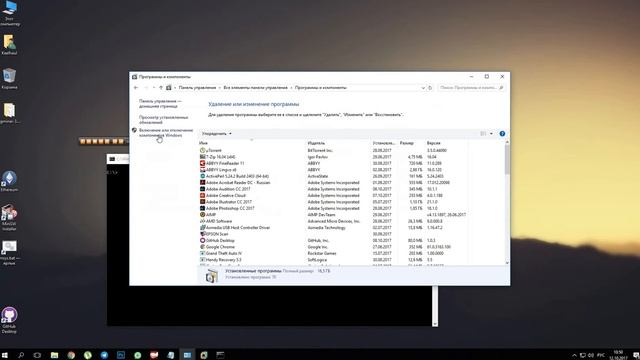Screen dimensions: 640x360
Task: Click Панель управления breadcrumb in address bar
Action: pos(197,88)
